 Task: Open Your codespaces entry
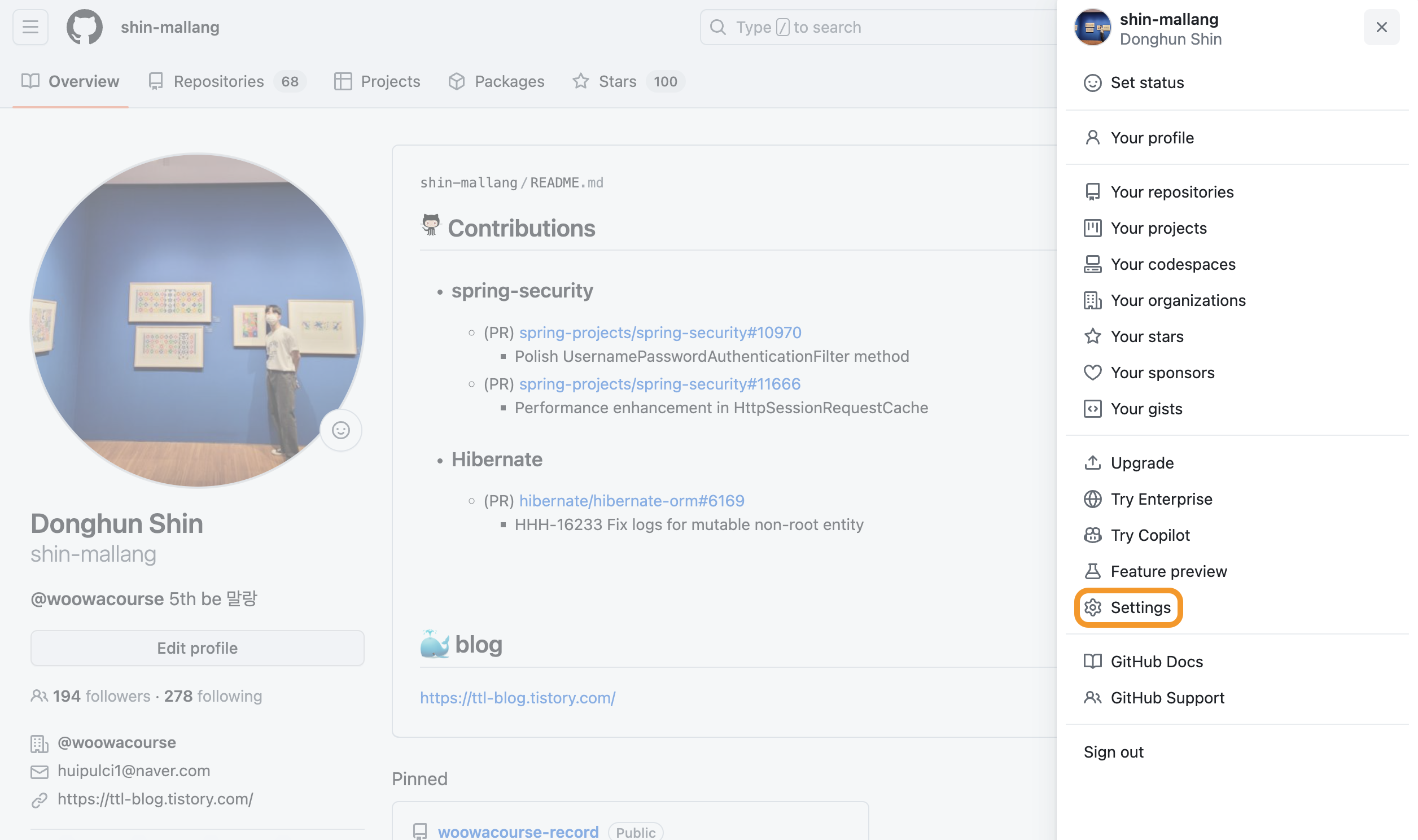coord(1172,264)
